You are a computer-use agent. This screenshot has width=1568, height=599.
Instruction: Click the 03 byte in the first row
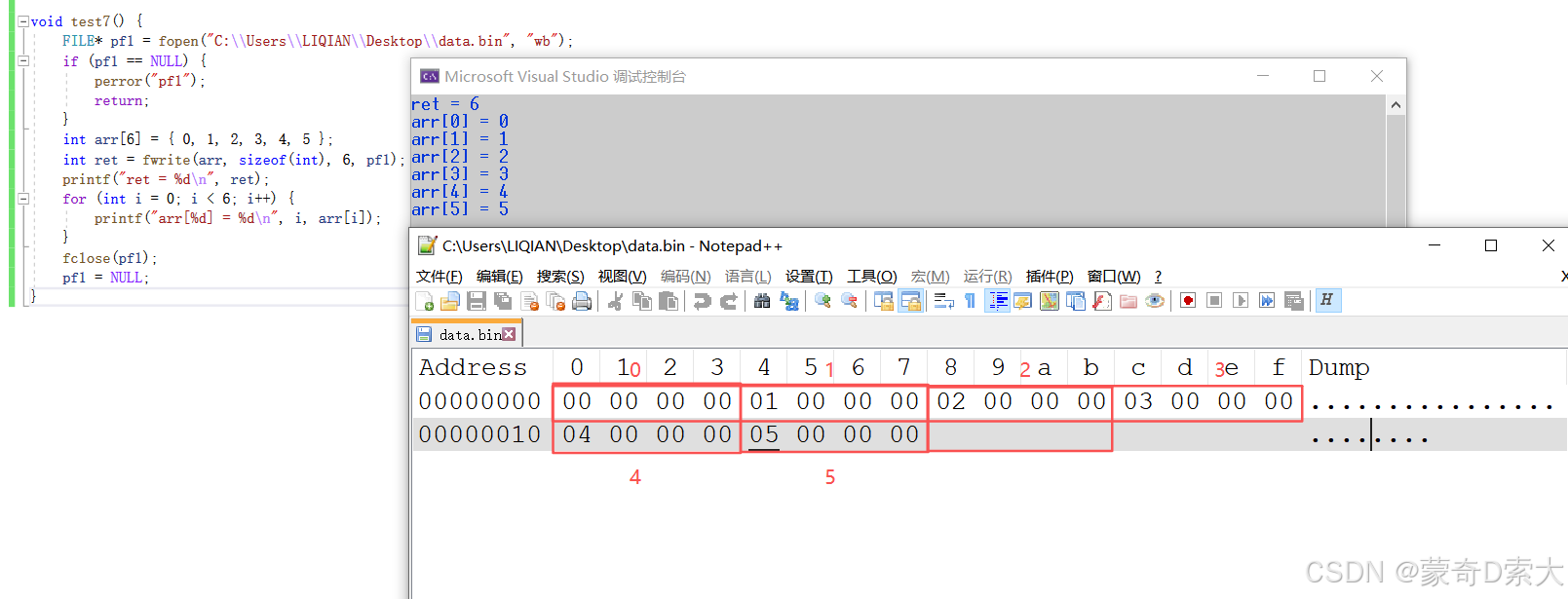pos(1138,401)
